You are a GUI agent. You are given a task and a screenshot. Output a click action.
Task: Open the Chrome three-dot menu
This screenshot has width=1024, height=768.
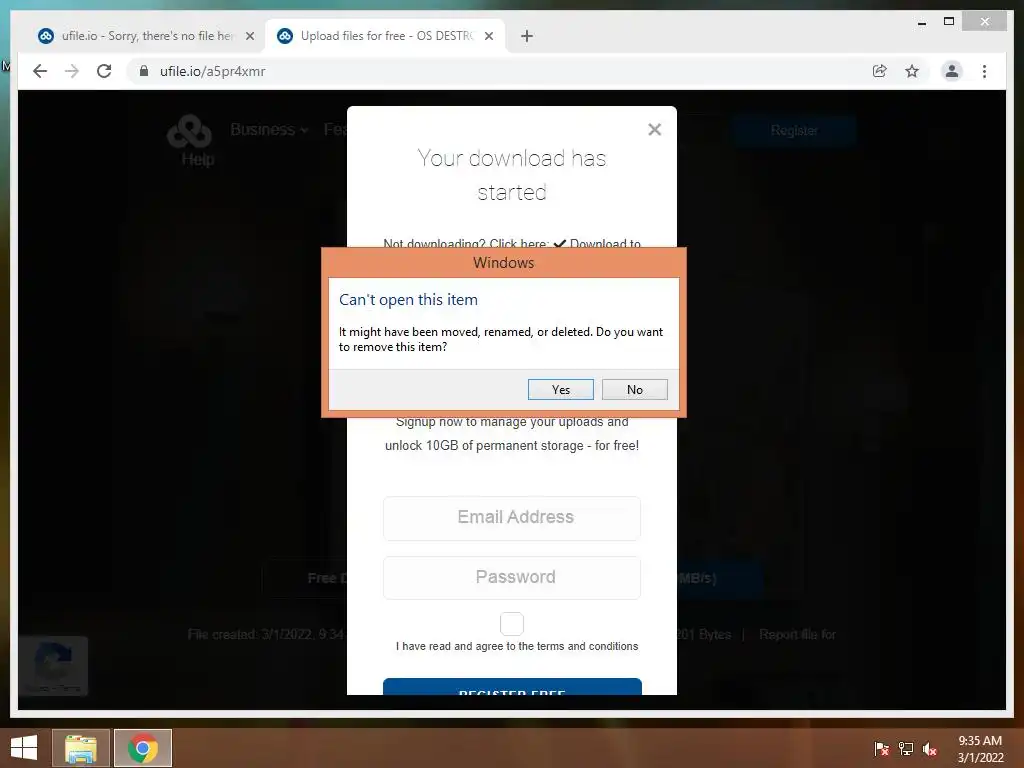point(984,71)
